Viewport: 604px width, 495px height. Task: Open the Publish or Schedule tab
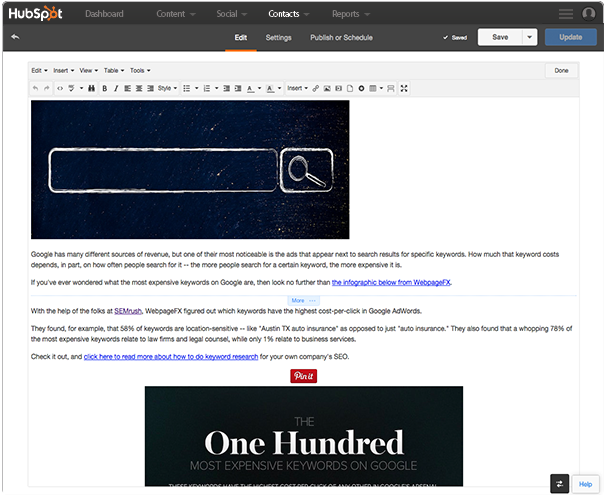341,37
